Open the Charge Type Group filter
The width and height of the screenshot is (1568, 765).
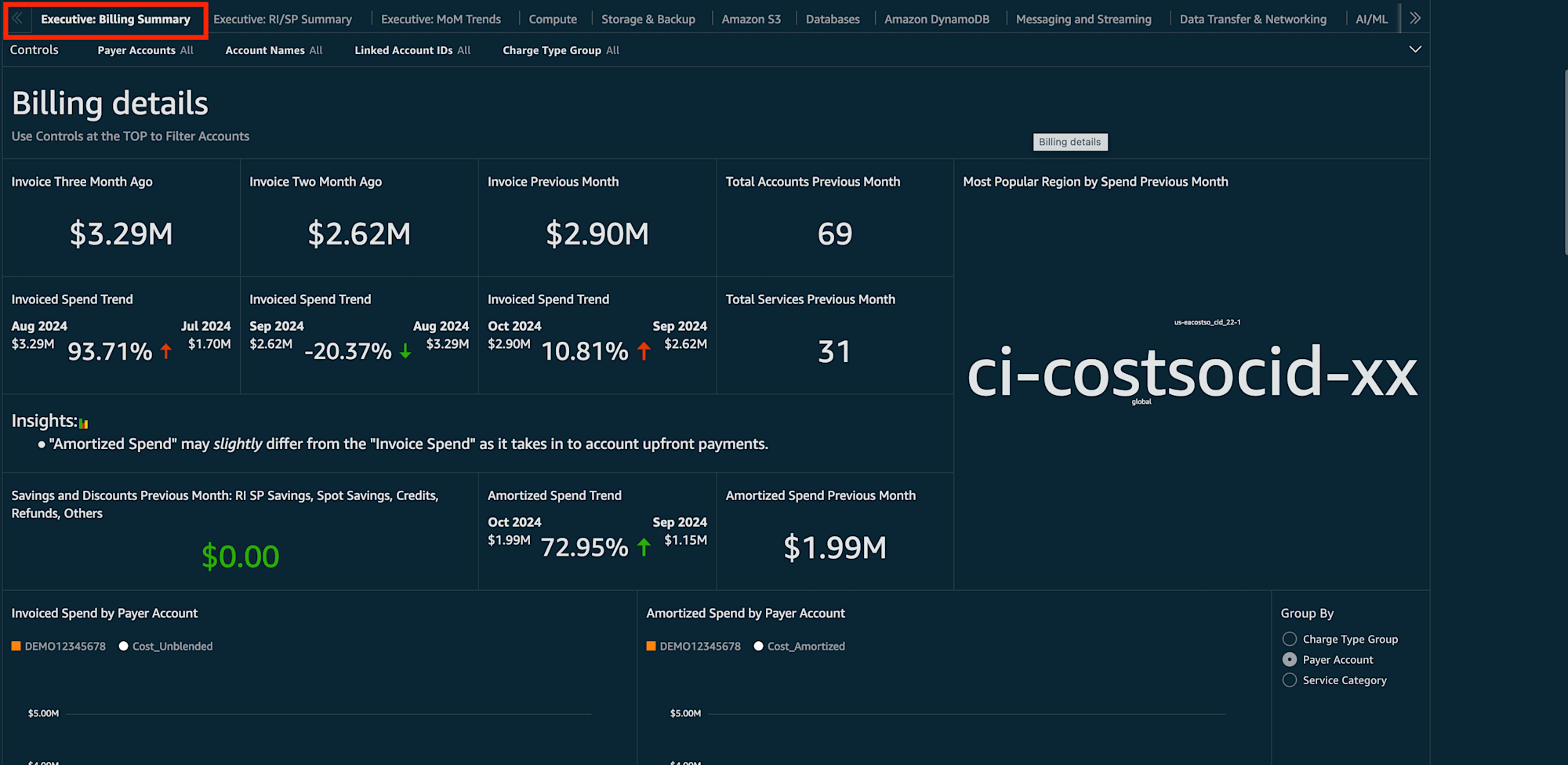point(561,50)
